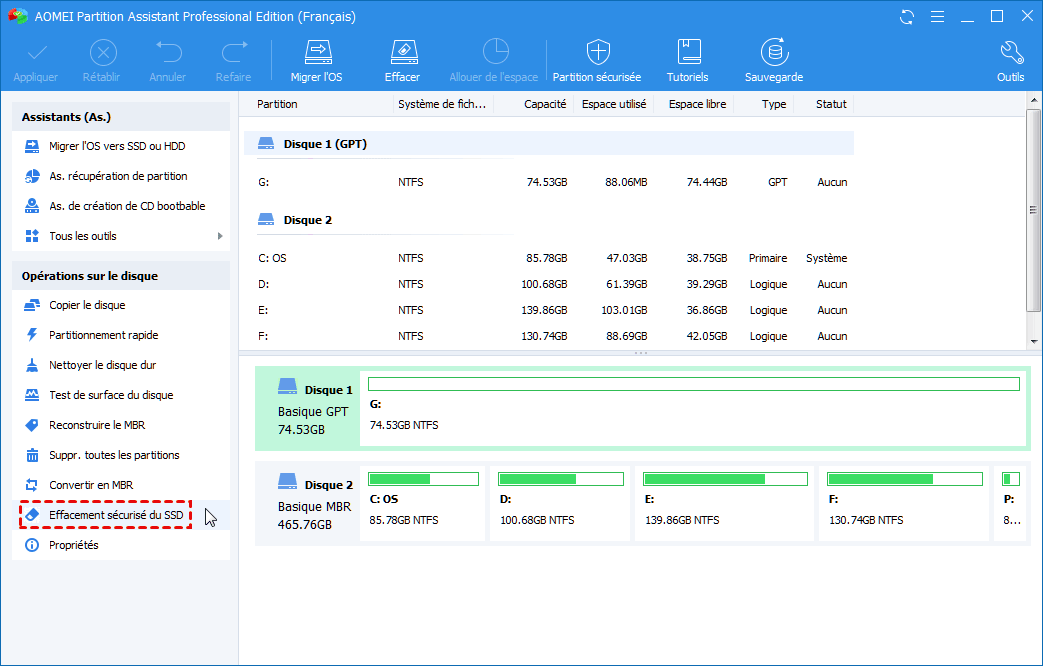The image size is (1043, 666).
Task: Select the Disque 1 Basique GPT block
Action: [306, 409]
